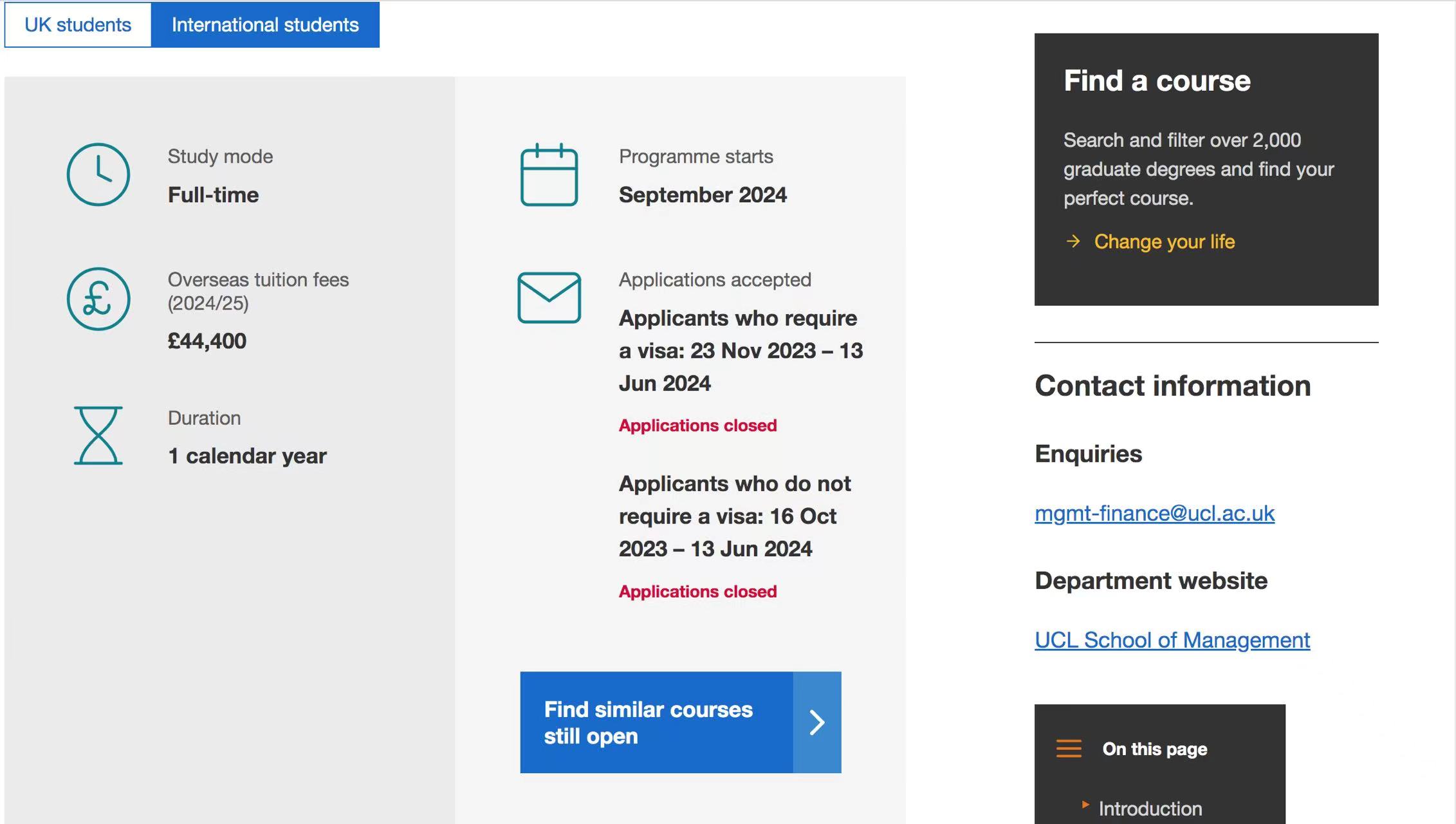Click the small orange triangle next to Introduction
This screenshot has height=824, width=1456.
1085,805
